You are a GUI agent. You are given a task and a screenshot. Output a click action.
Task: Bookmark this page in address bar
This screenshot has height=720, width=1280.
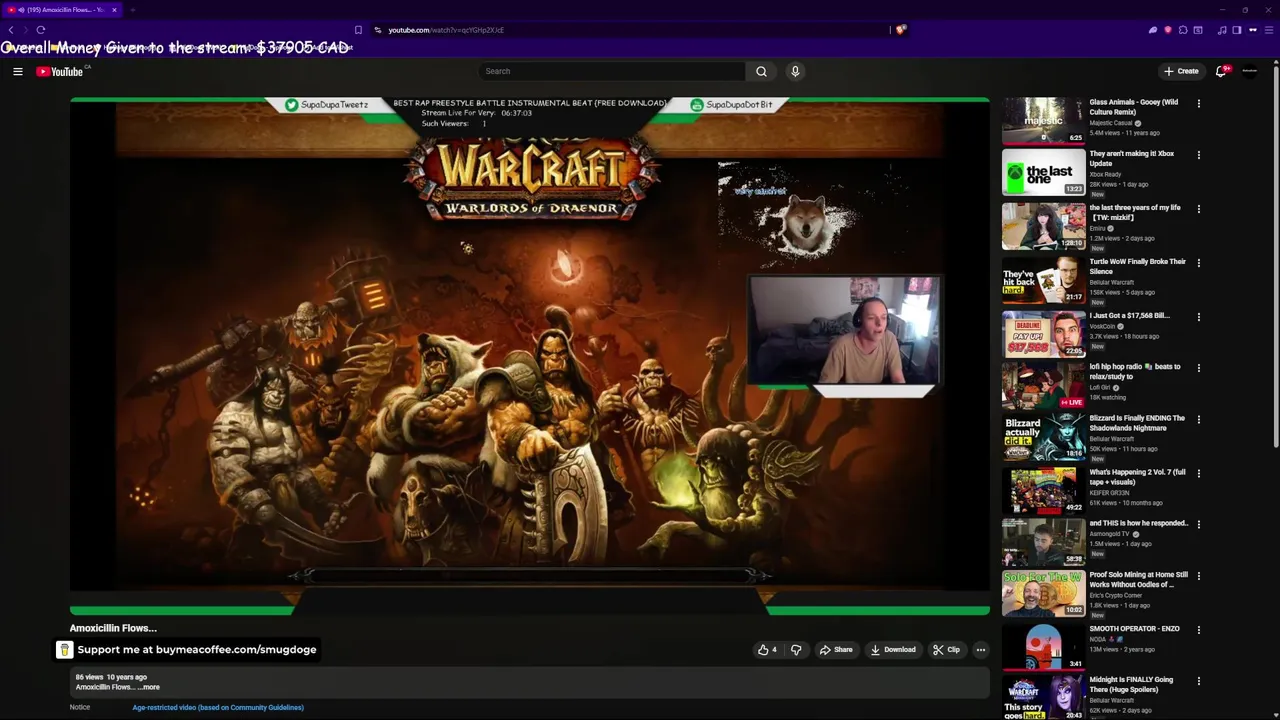(x=358, y=30)
